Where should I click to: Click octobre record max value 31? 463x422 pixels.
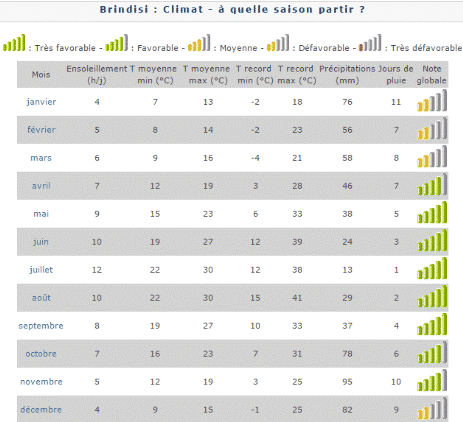[297, 354]
